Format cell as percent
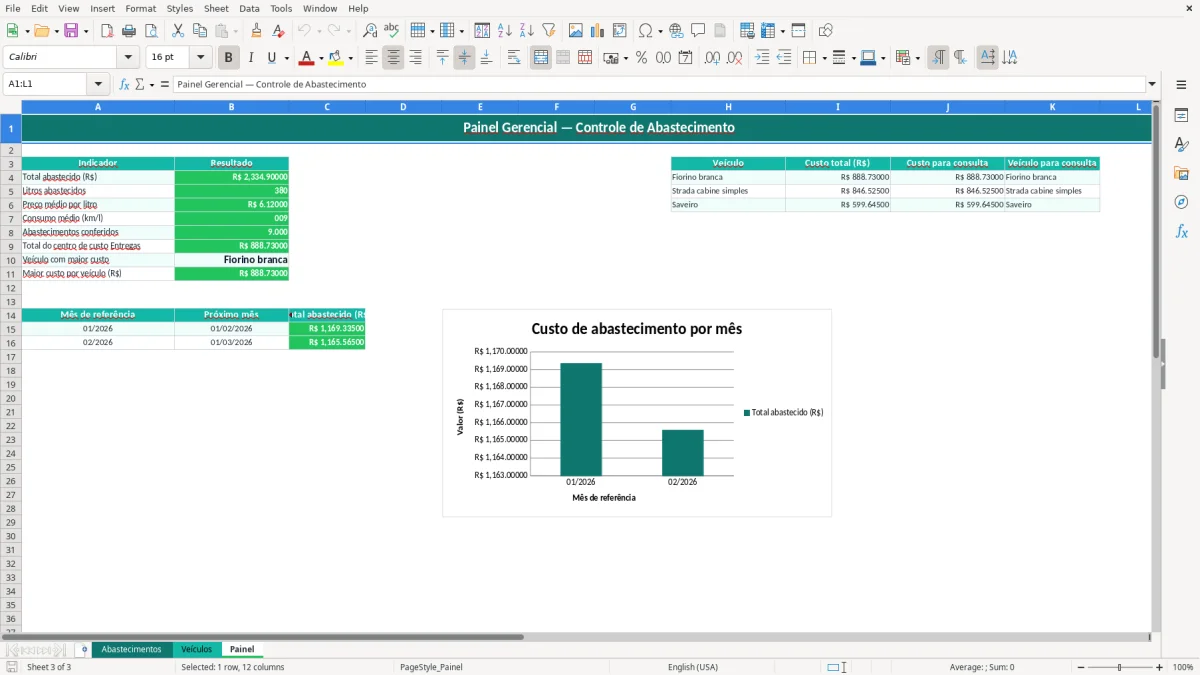The width and height of the screenshot is (1200, 675). click(641, 58)
